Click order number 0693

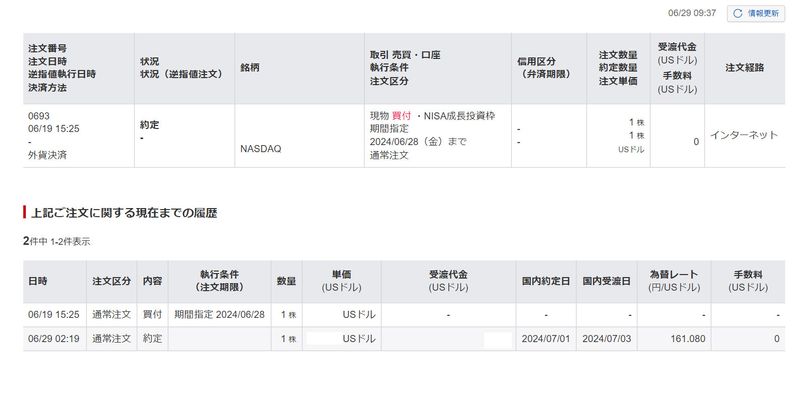[38, 116]
